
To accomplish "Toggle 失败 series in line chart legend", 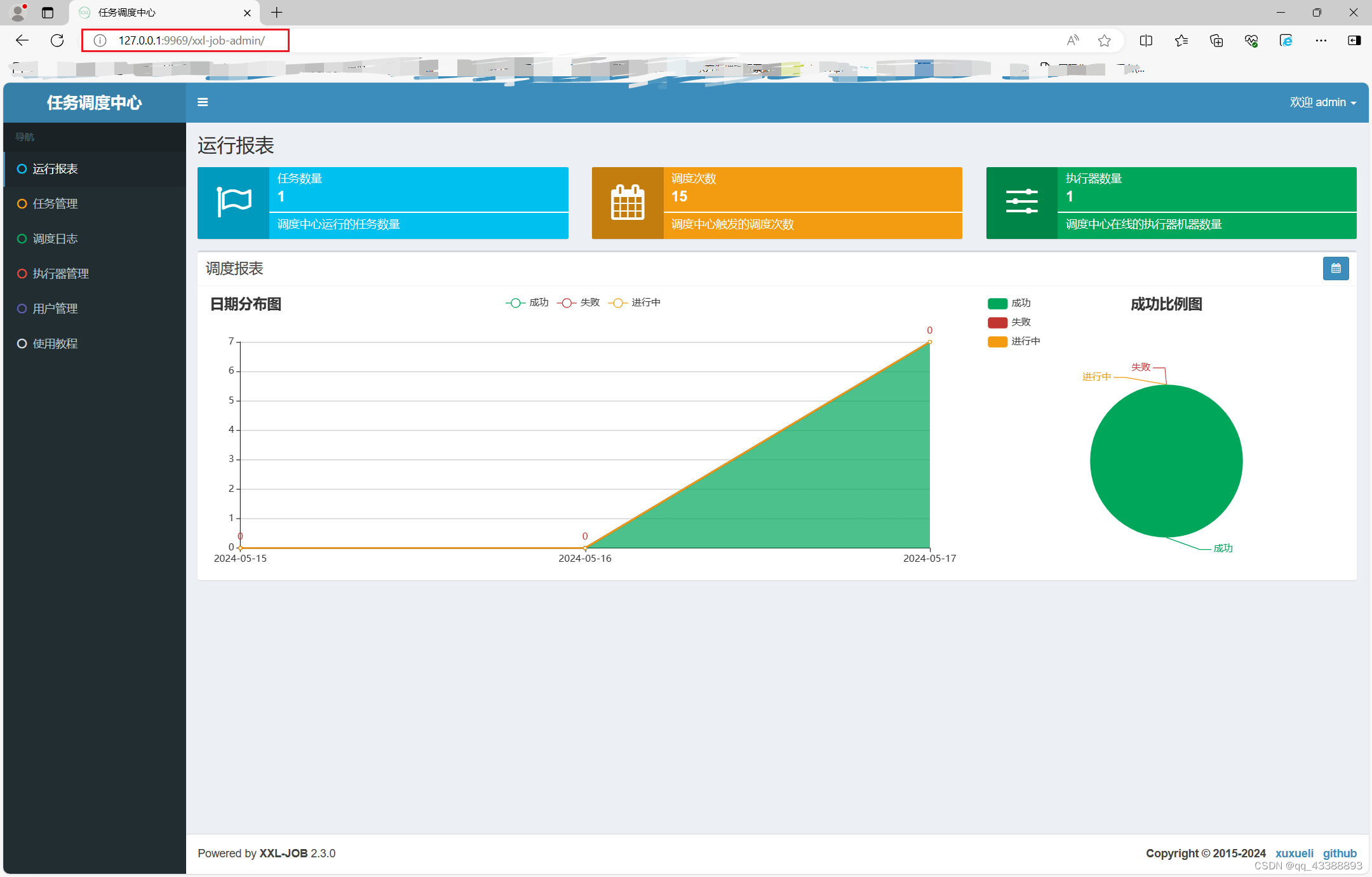I will [579, 303].
